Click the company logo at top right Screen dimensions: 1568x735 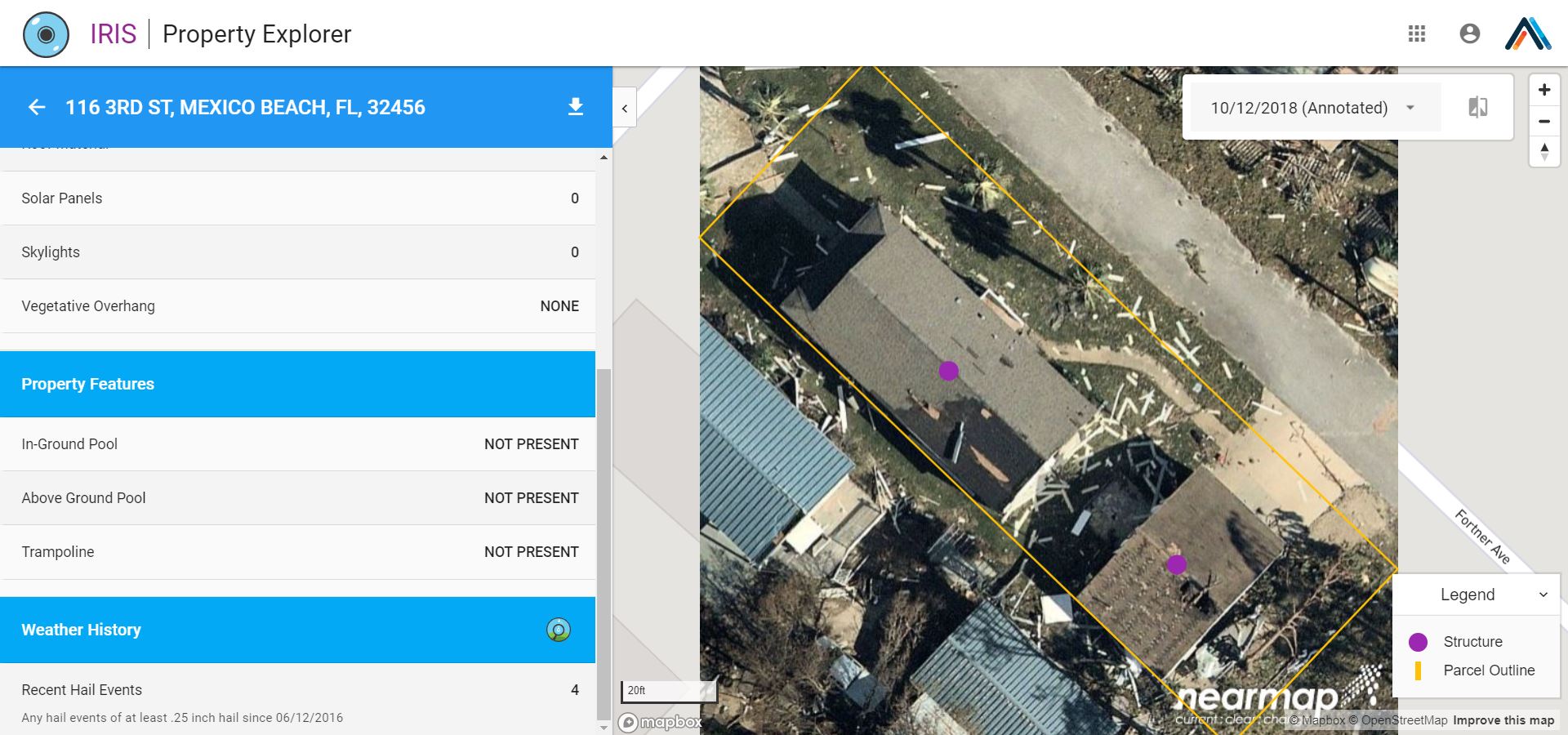1528,33
